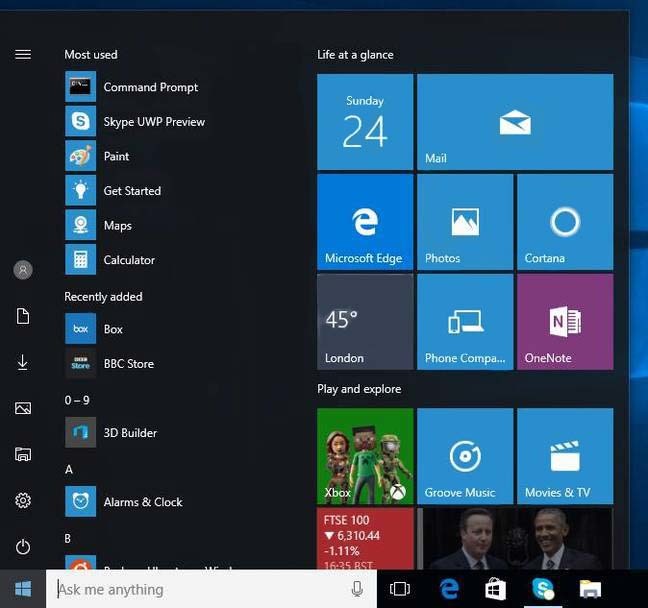Viewport: 648px width, 608px height.
Task: Click the user account avatar
Action: [x=23, y=270]
